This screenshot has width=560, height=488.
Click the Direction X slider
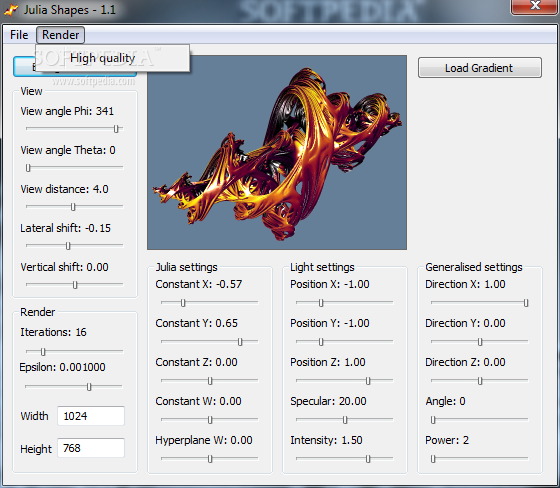[x=479, y=303]
